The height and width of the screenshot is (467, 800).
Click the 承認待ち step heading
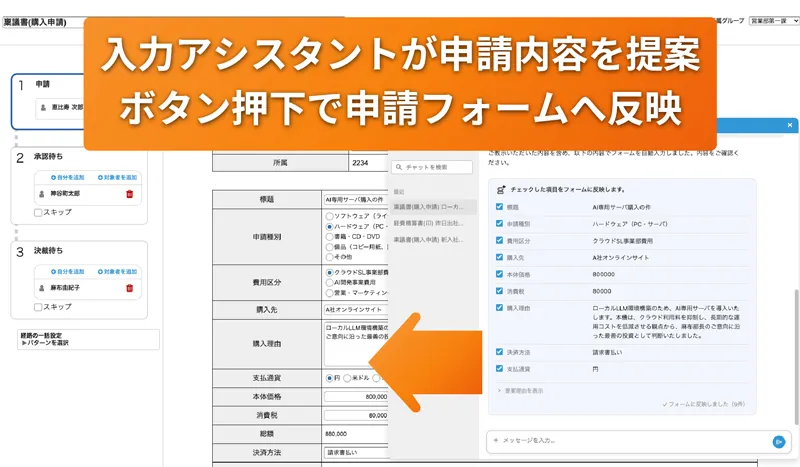(48, 156)
